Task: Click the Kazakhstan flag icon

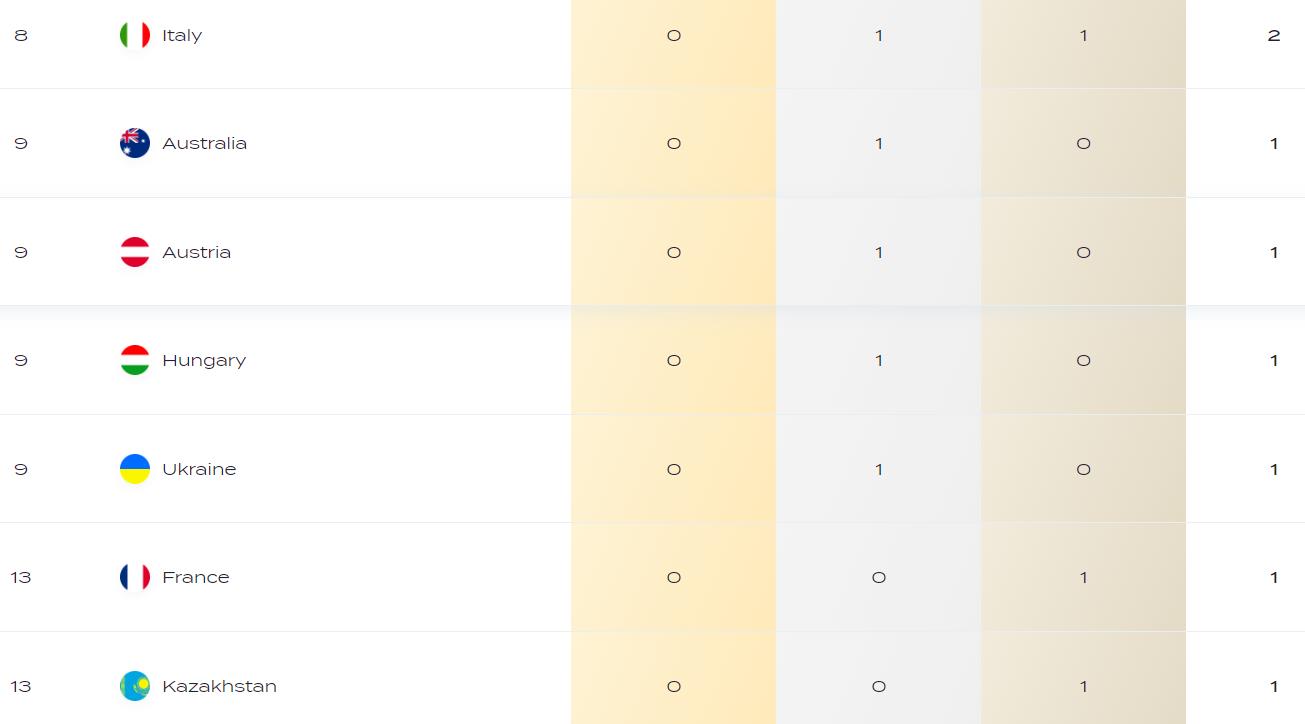Action: (x=135, y=686)
